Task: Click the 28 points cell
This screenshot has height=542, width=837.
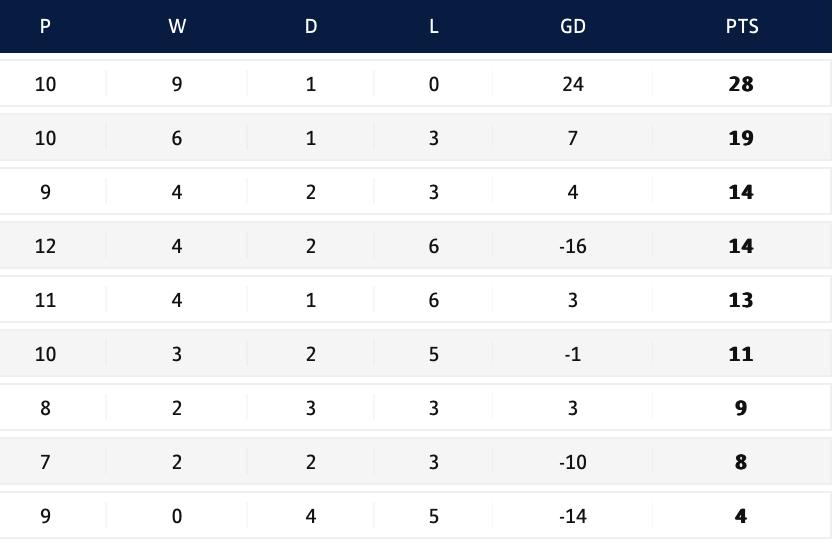Action: coord(741,84)
